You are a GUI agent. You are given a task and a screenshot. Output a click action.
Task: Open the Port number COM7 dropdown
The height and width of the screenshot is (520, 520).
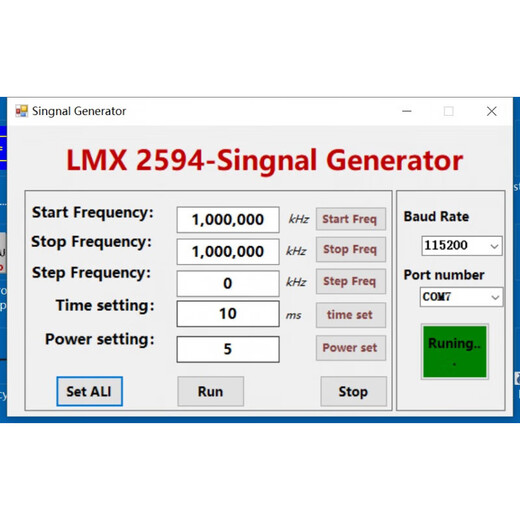click(461, 297)
